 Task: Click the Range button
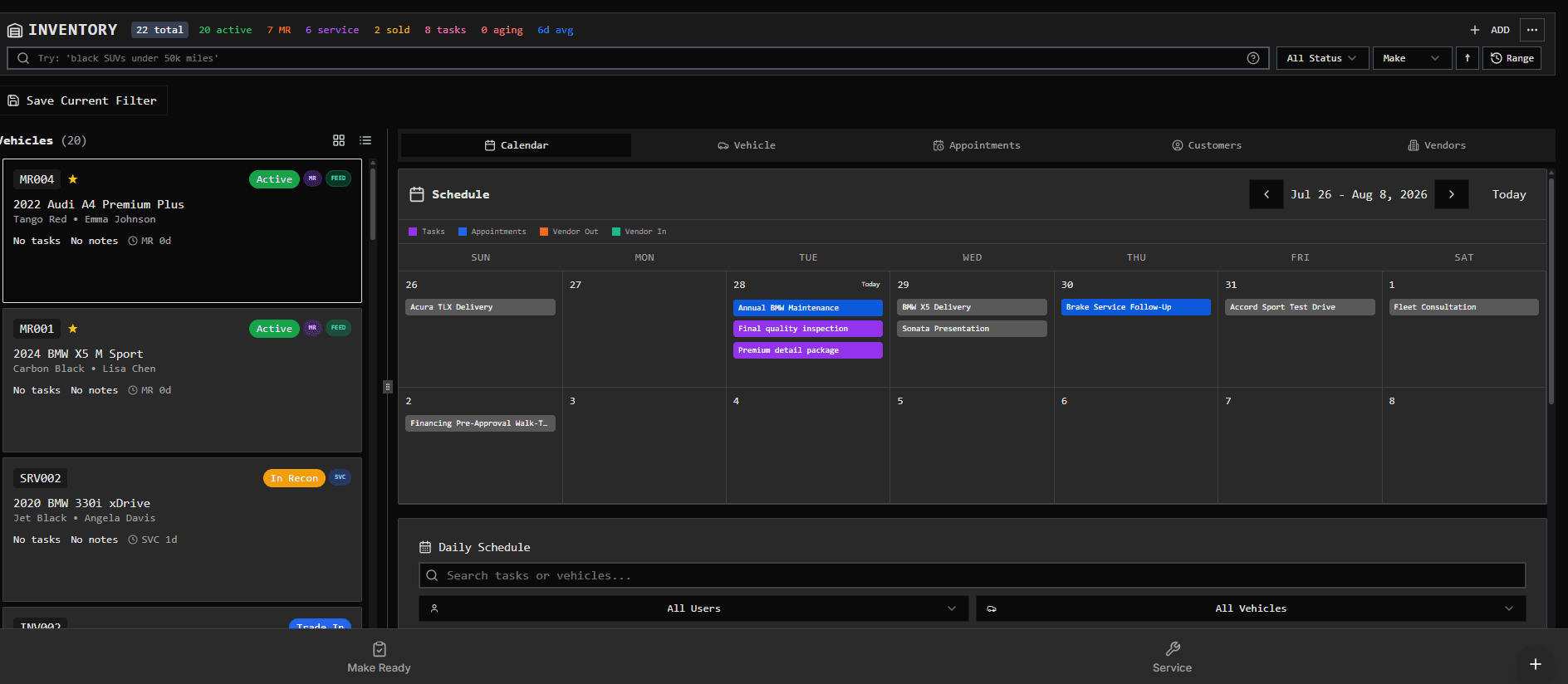point(1512,58)
